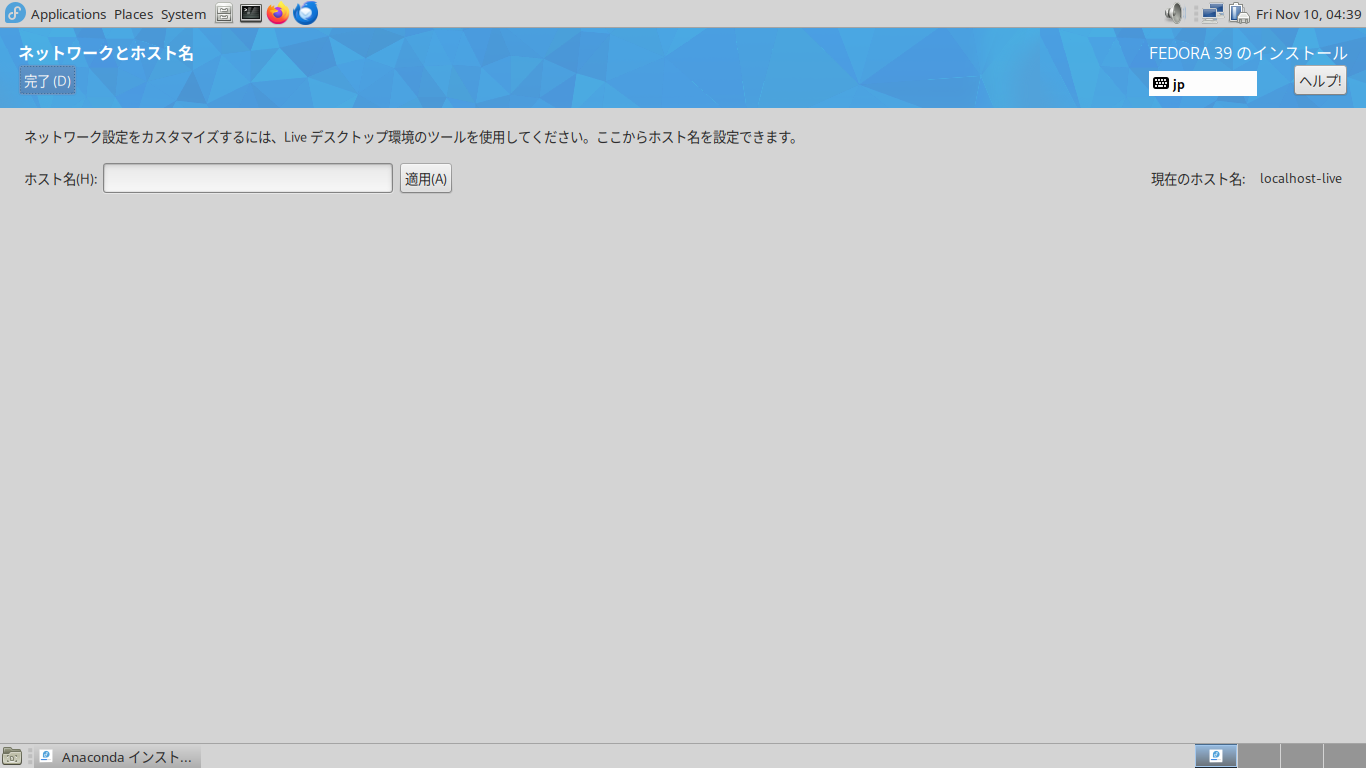
Task: Launch the terminal from top panel
Action: point(251,13)
